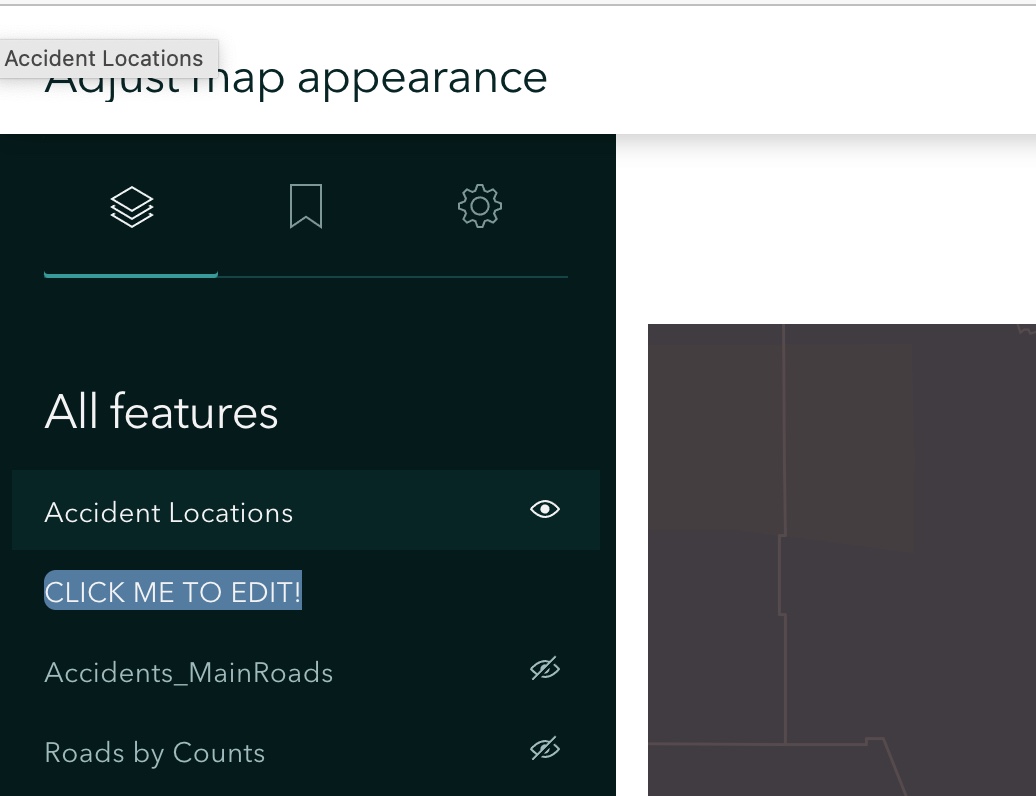Select the Roads by Counts layer row

coord(154,752)
